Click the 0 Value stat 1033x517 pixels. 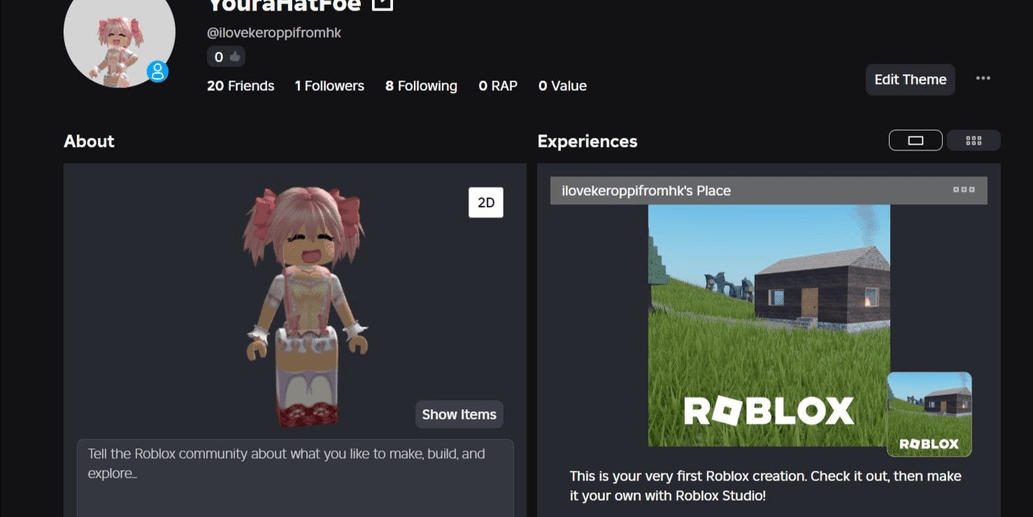563,86
